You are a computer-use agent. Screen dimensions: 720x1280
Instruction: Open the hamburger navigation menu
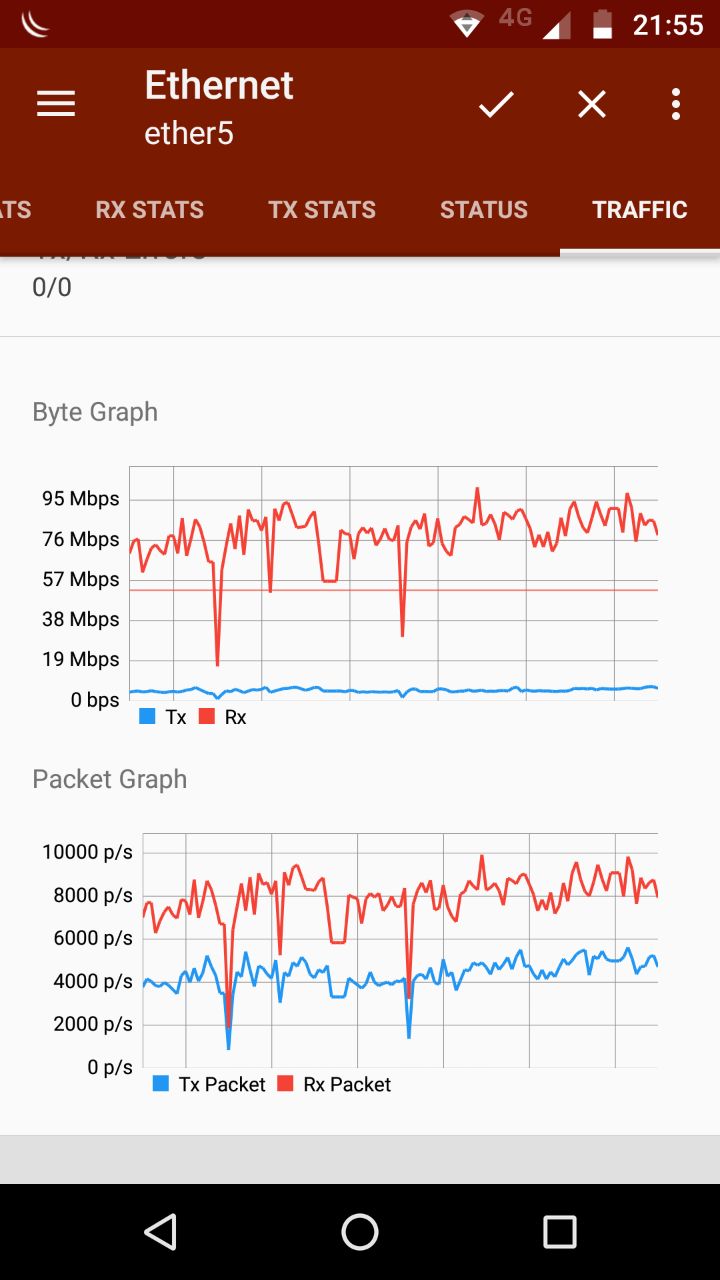click(x=56, y=104)
